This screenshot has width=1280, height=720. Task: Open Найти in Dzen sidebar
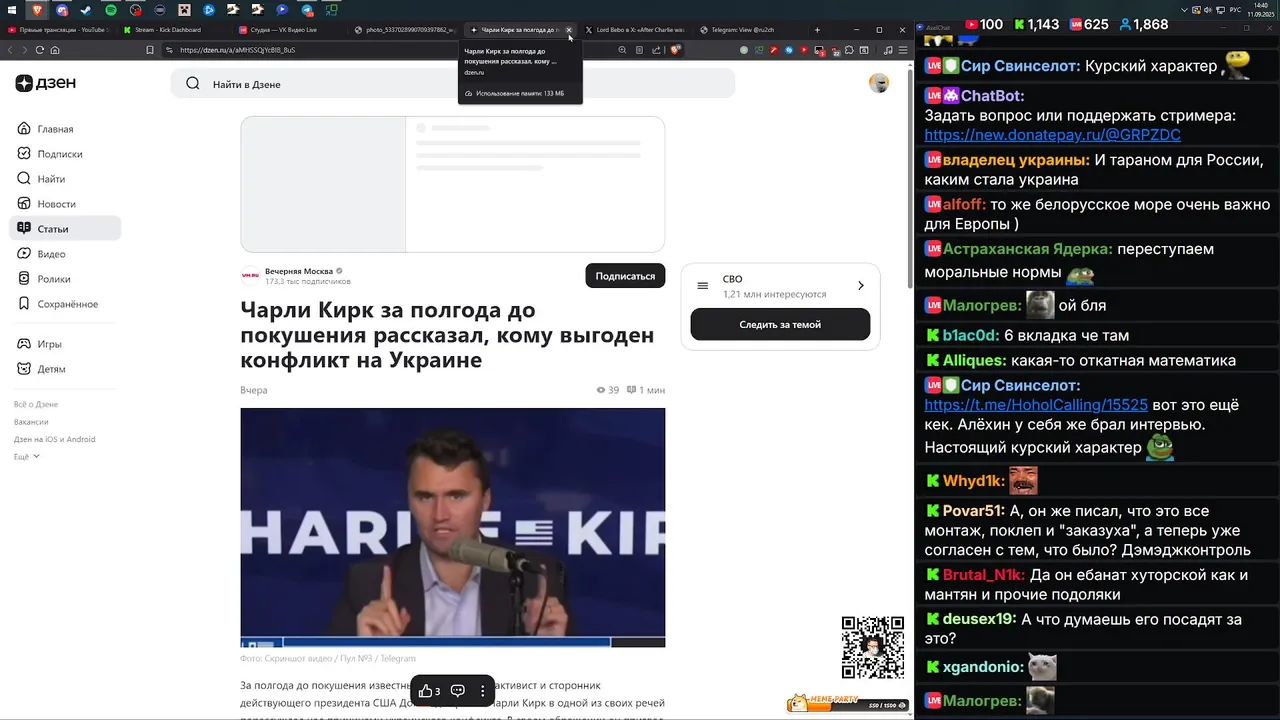coord(65,179)
